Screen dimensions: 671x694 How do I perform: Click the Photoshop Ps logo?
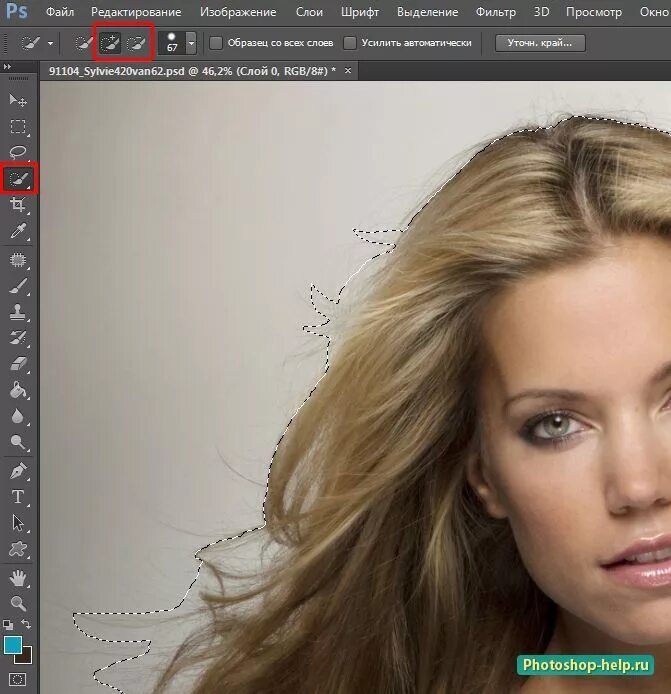coord(17,11)
